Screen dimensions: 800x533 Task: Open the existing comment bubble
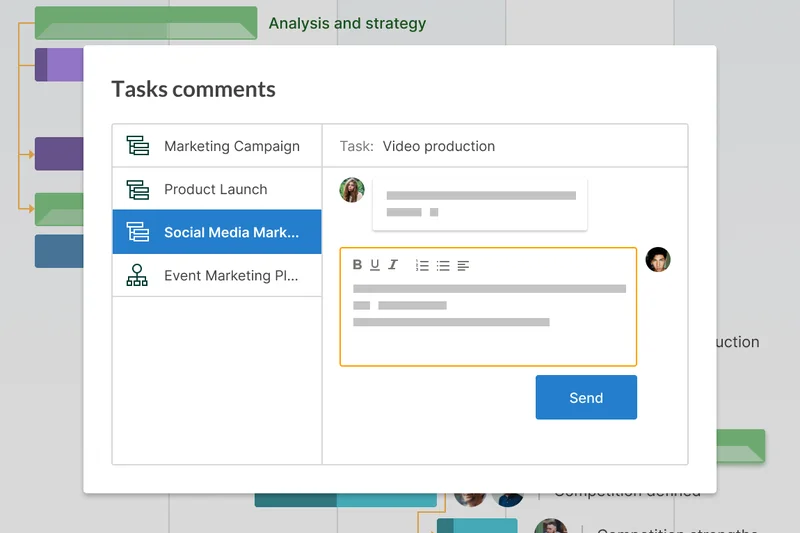point(480,204)
